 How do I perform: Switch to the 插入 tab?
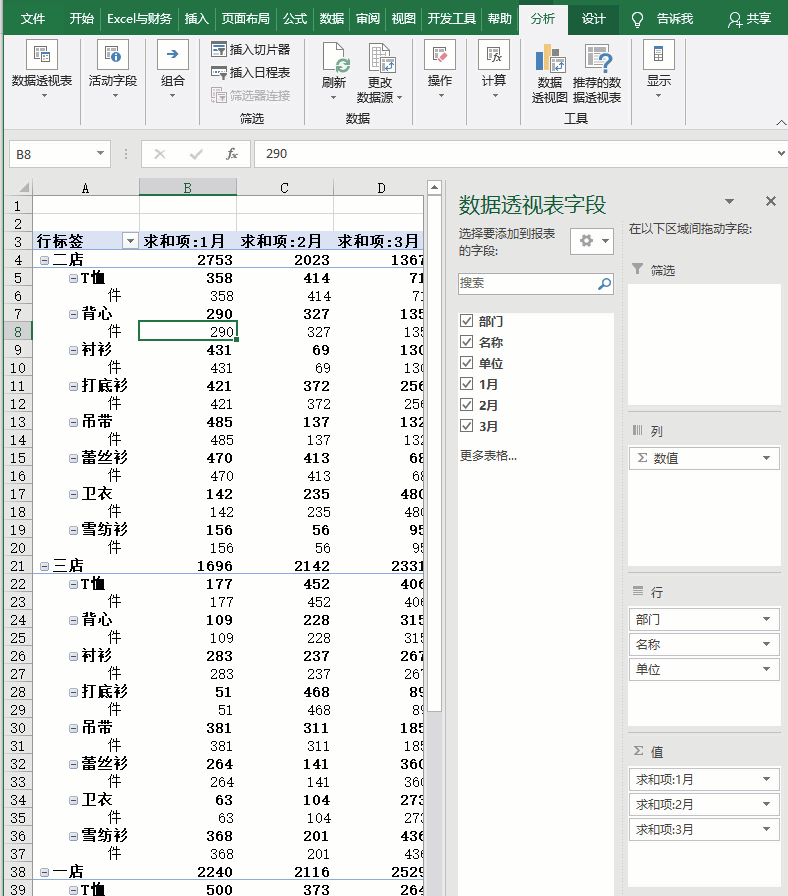click(x=197, y=19)
